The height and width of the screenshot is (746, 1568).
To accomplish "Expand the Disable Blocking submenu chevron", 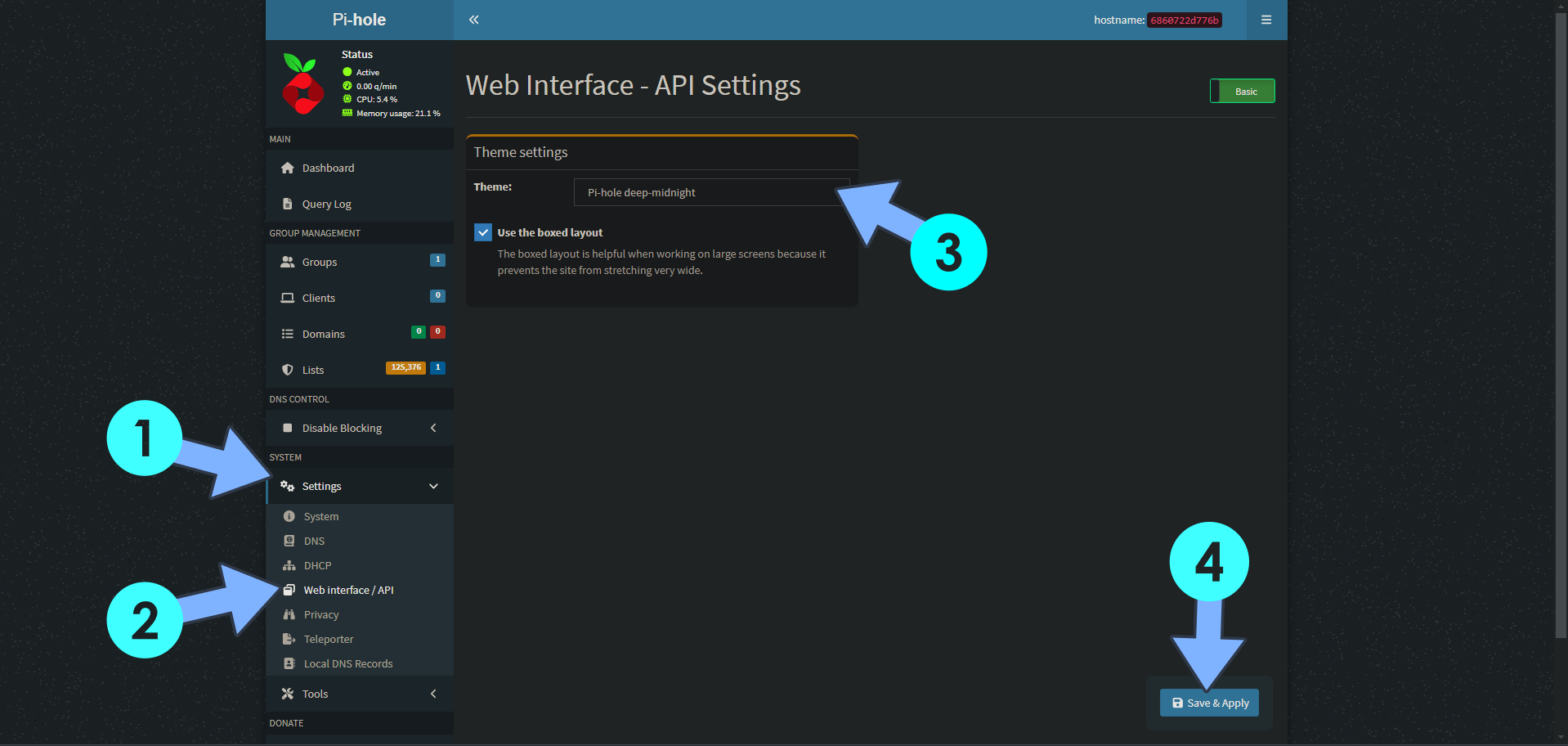I will coord(433,428).
